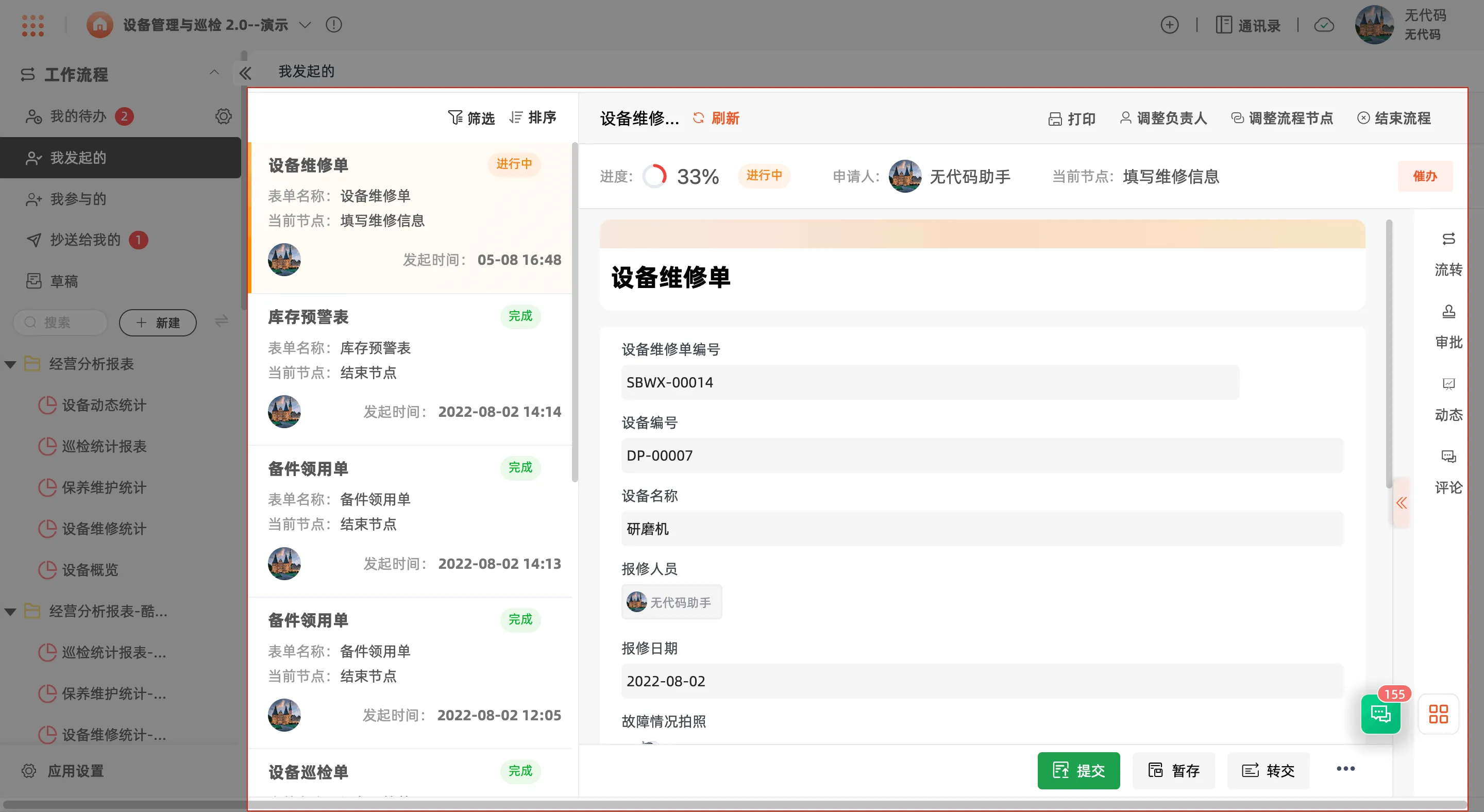Toggle the right panel via red double-chevron
The height and width of the screenshot is (812, 1484).
(1401, 503)
